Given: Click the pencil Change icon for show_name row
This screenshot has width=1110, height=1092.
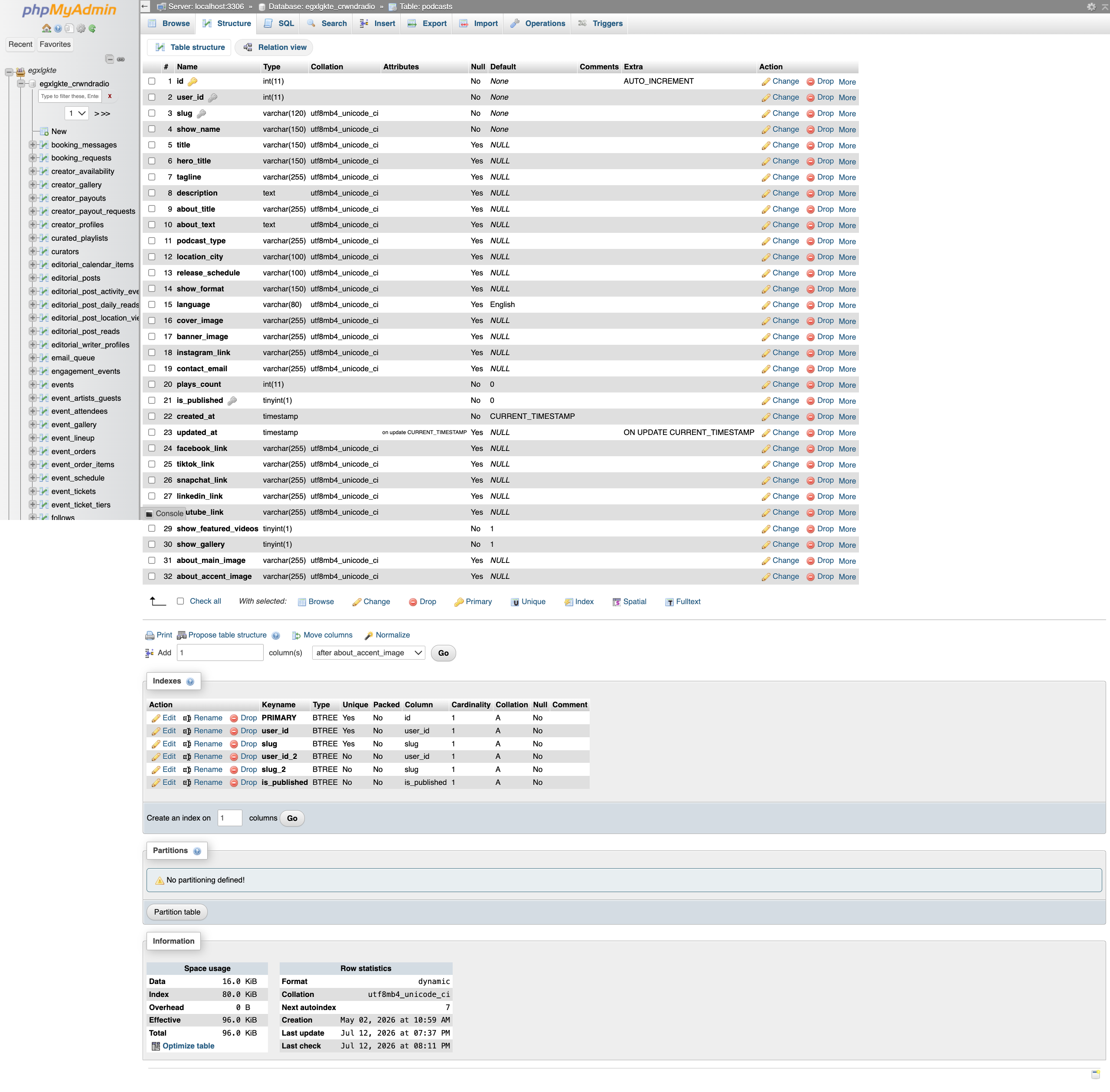Looking at the screenshot, I should pyautogui.click(x=765, y=130).
